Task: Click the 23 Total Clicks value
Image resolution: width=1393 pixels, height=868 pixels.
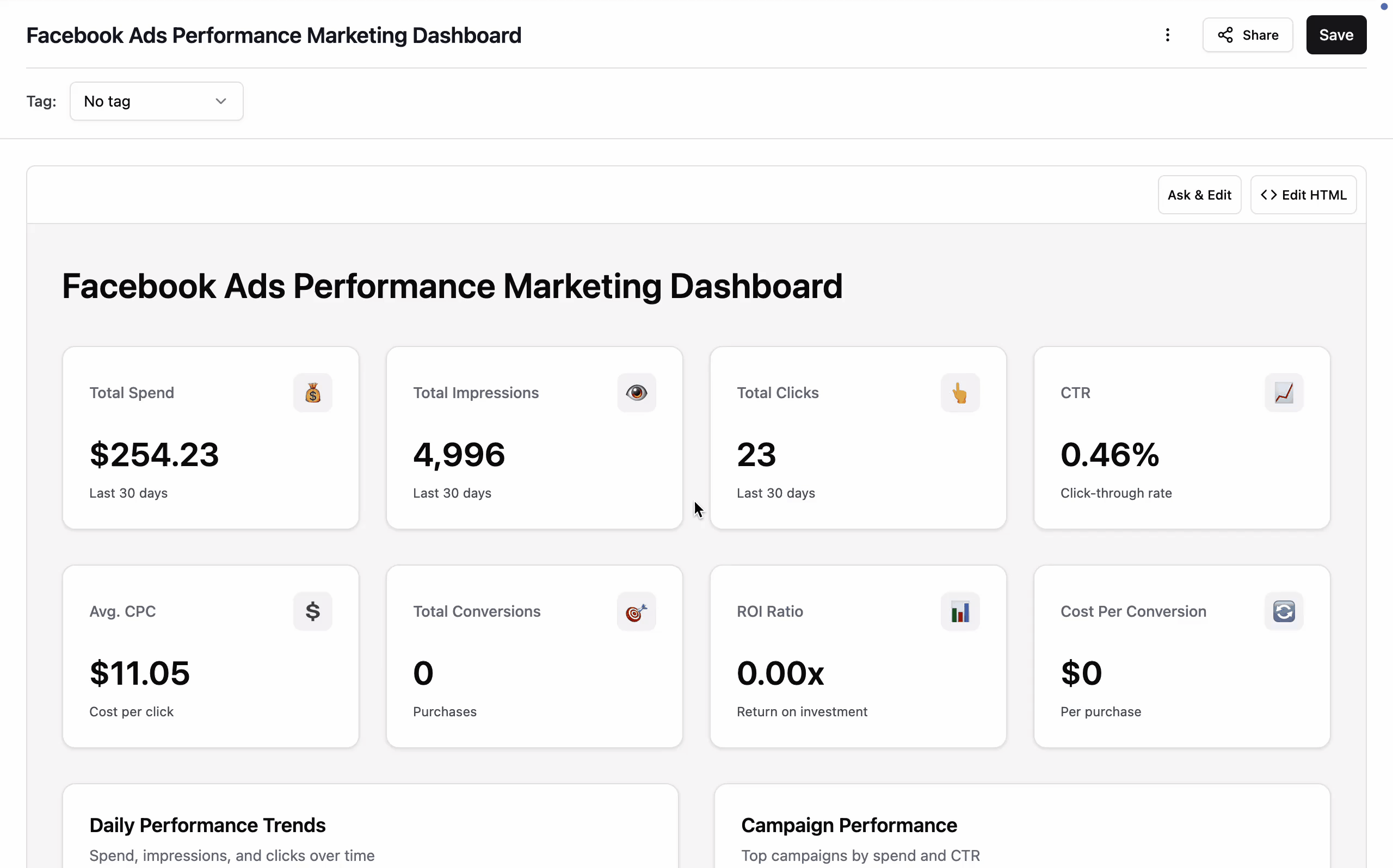Action: [756, 455]
